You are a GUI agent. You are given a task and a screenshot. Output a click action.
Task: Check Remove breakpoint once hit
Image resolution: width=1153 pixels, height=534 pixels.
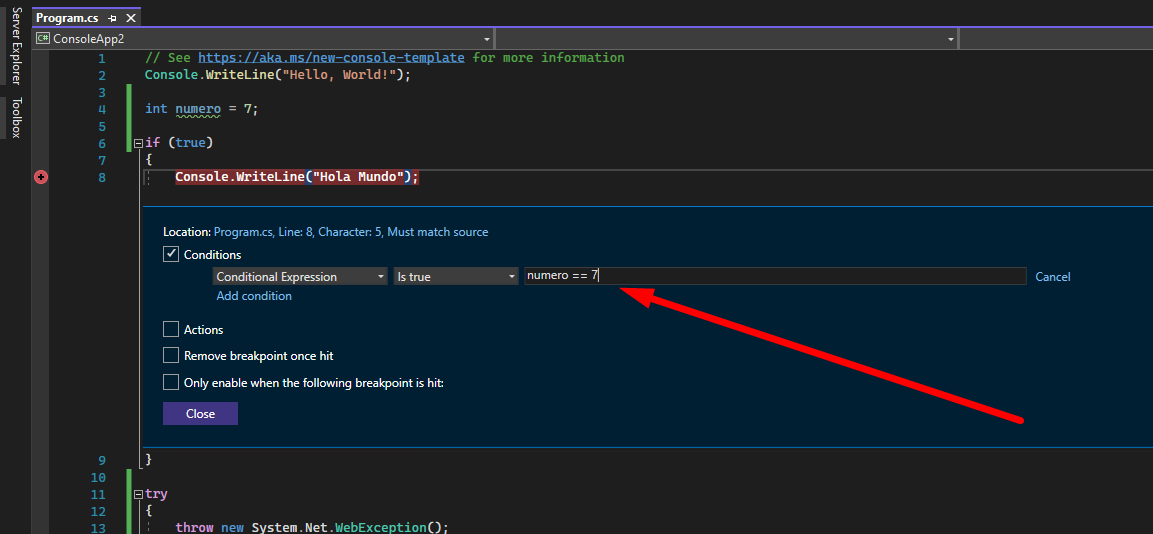171,355
